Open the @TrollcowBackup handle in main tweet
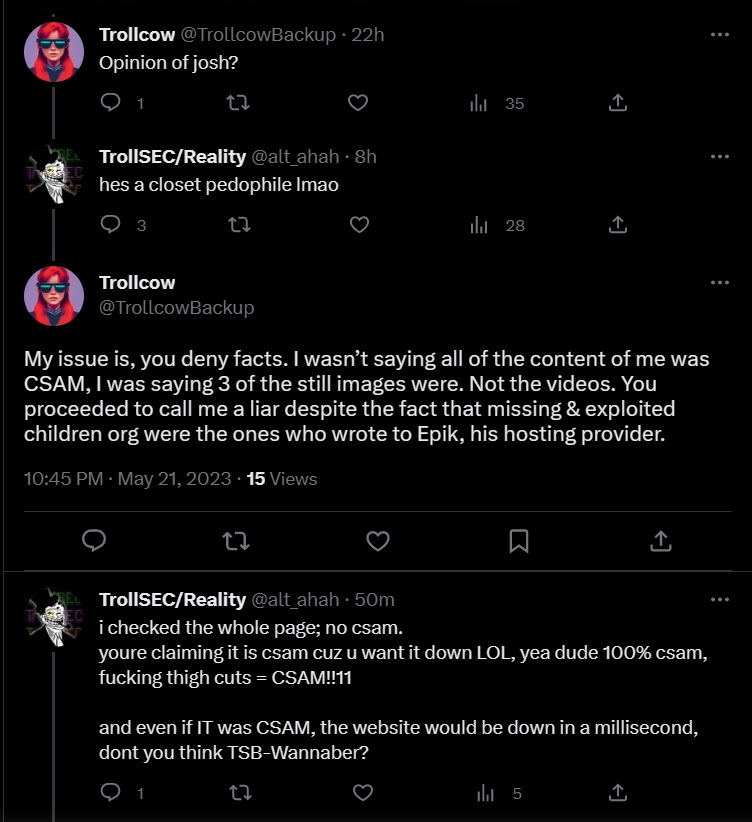This screenshot has width=752, height=822. pos(176,308)
